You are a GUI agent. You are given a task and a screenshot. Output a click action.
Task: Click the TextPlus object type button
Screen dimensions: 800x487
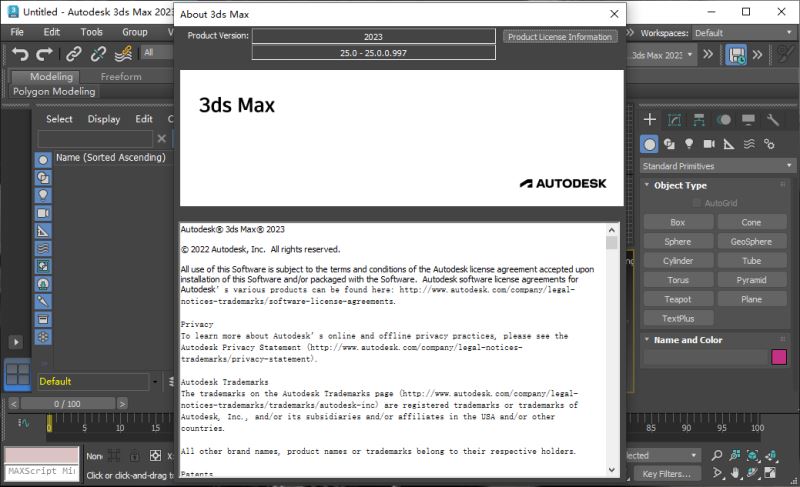[x=678, y=319]
